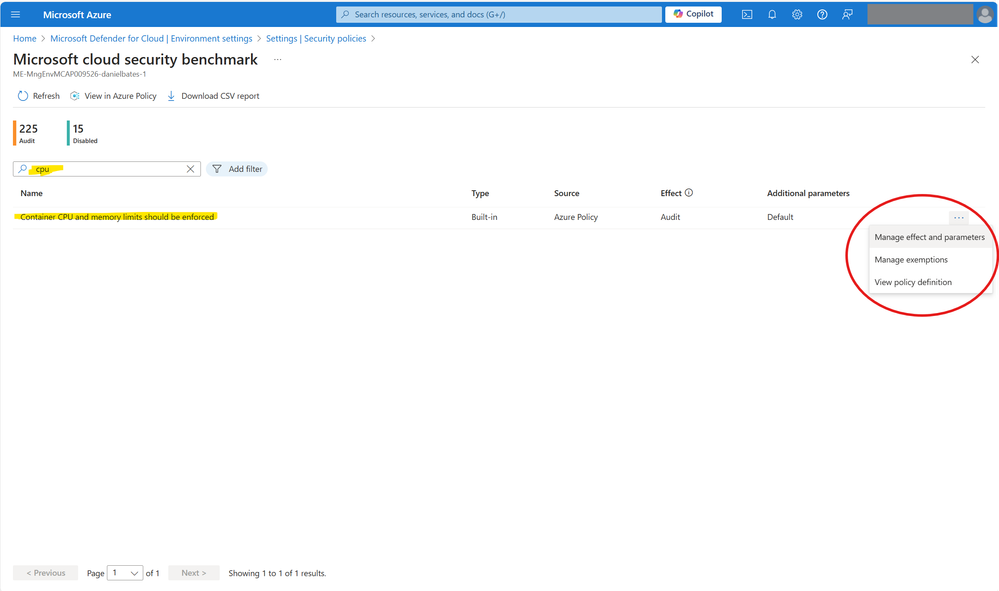Click the Effect column header
The image size is (999, 591).
(x=671, y=193)
